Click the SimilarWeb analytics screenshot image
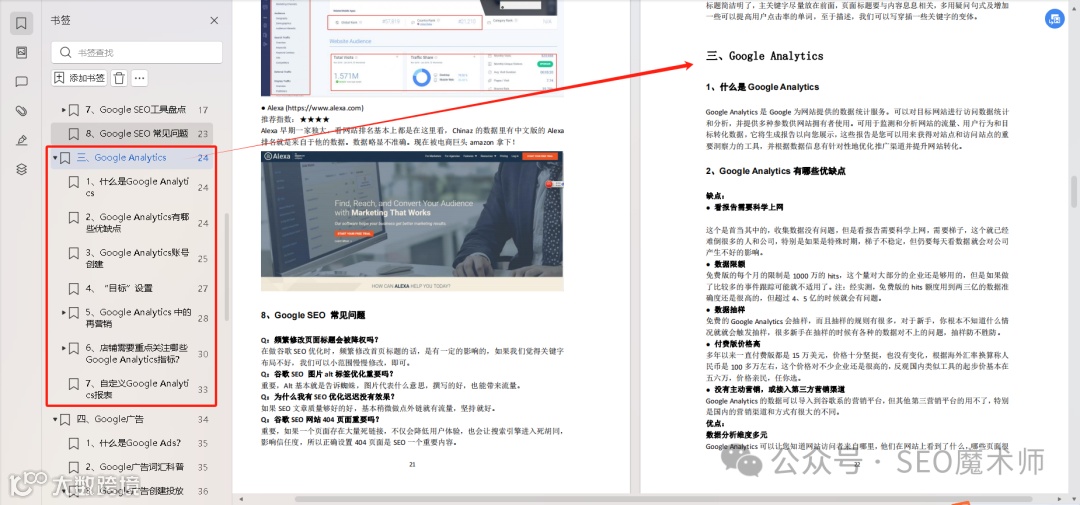 pyautogui.click(x=412, y=48)
